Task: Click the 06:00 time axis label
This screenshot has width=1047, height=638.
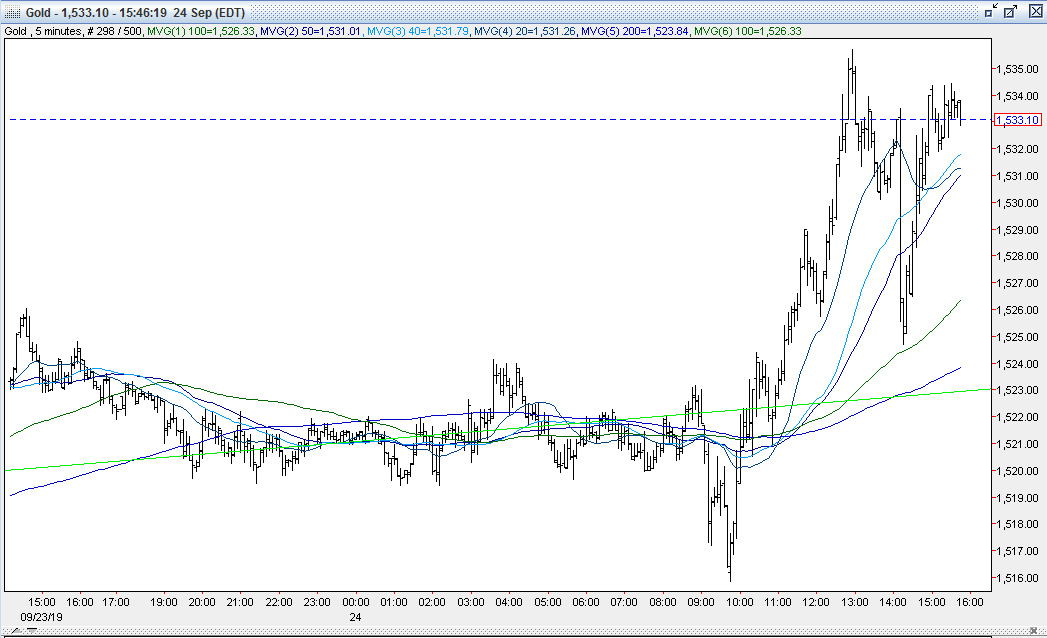Action: [586, 602]
